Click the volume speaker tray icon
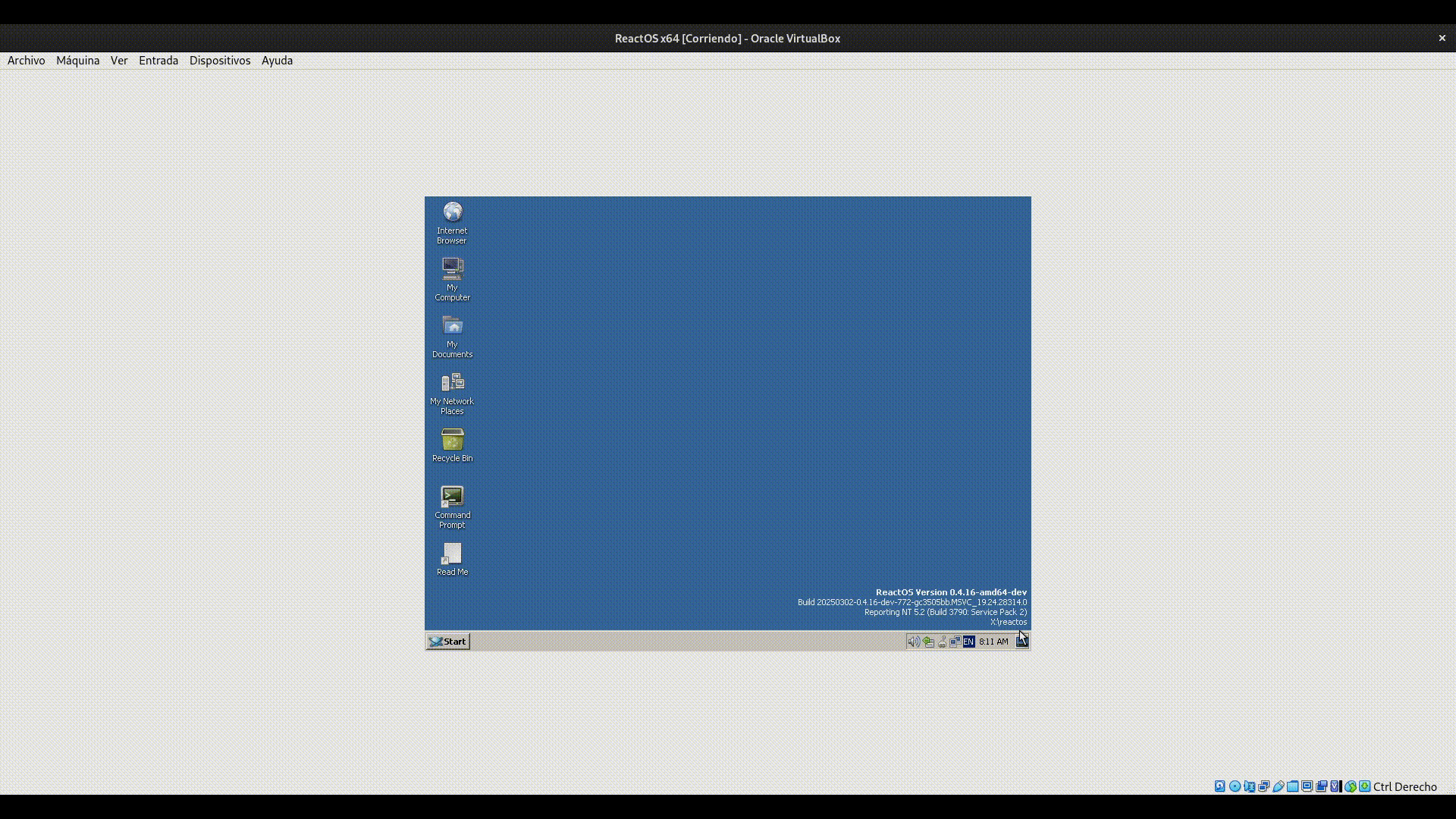Viewport: 1456px width, 819px height. click(914, 642)
